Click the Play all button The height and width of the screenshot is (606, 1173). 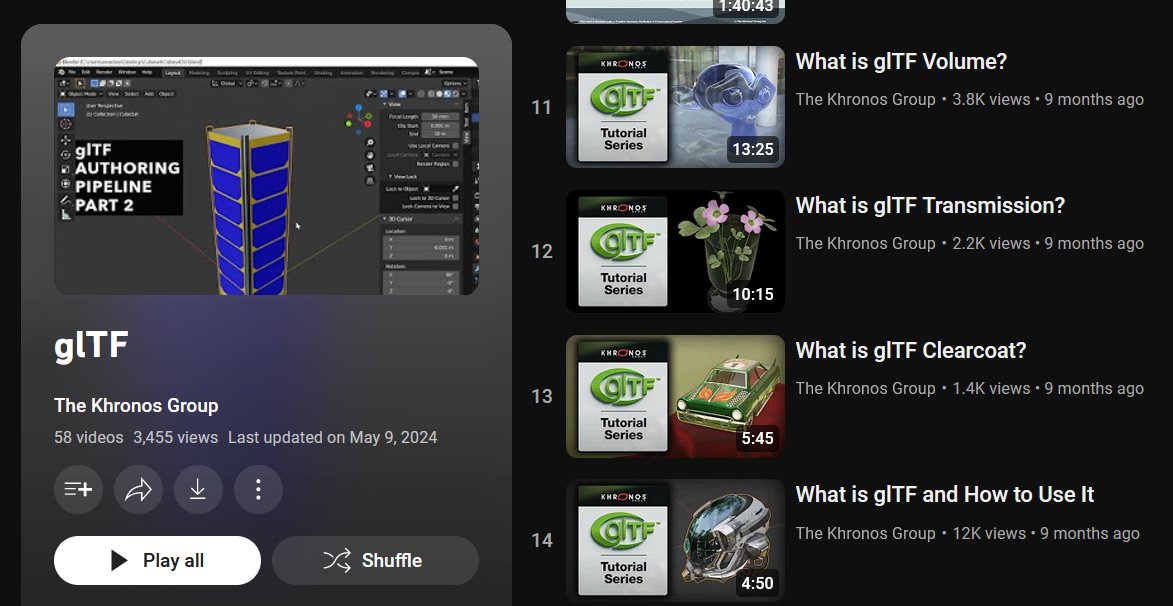(x=157, y=560)
